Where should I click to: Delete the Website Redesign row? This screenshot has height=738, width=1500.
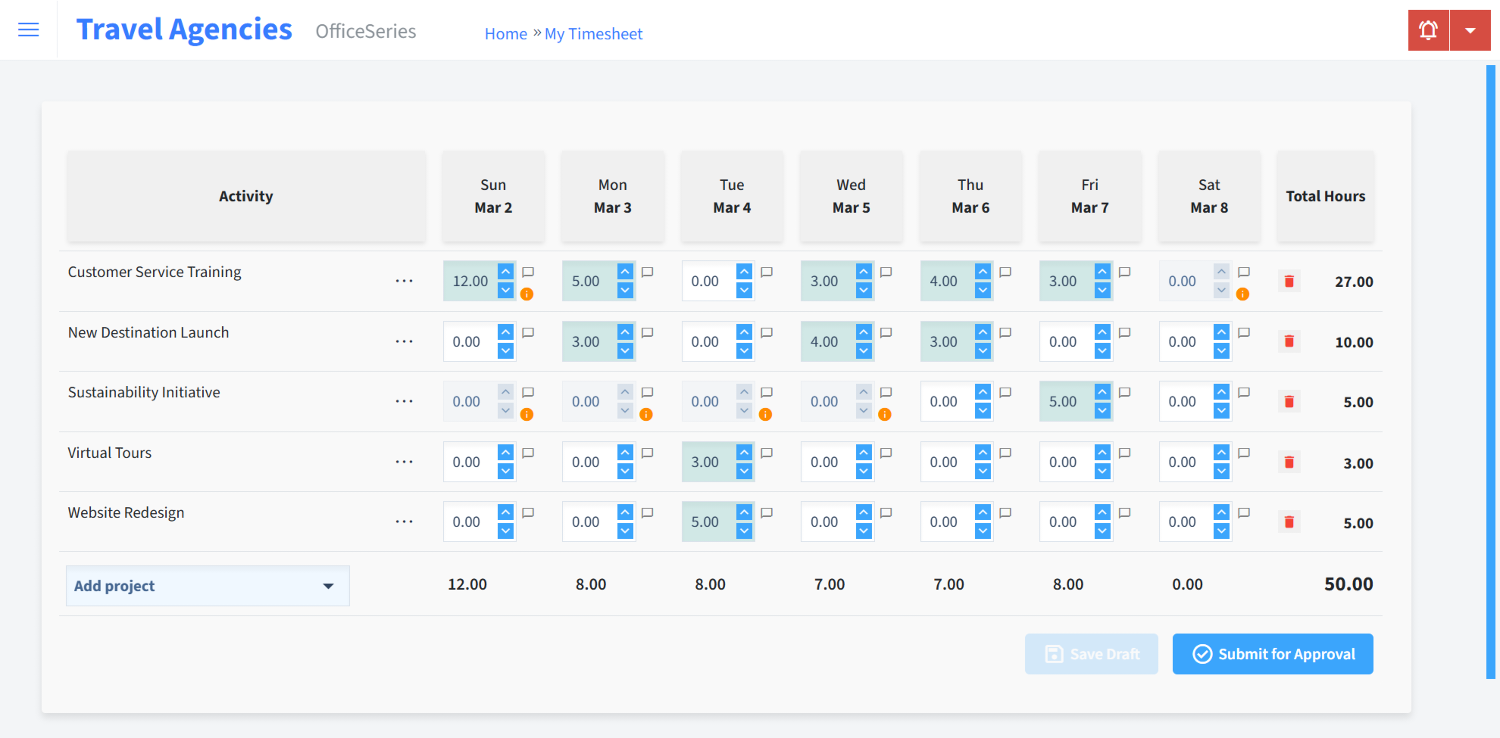pos(1288,521)
